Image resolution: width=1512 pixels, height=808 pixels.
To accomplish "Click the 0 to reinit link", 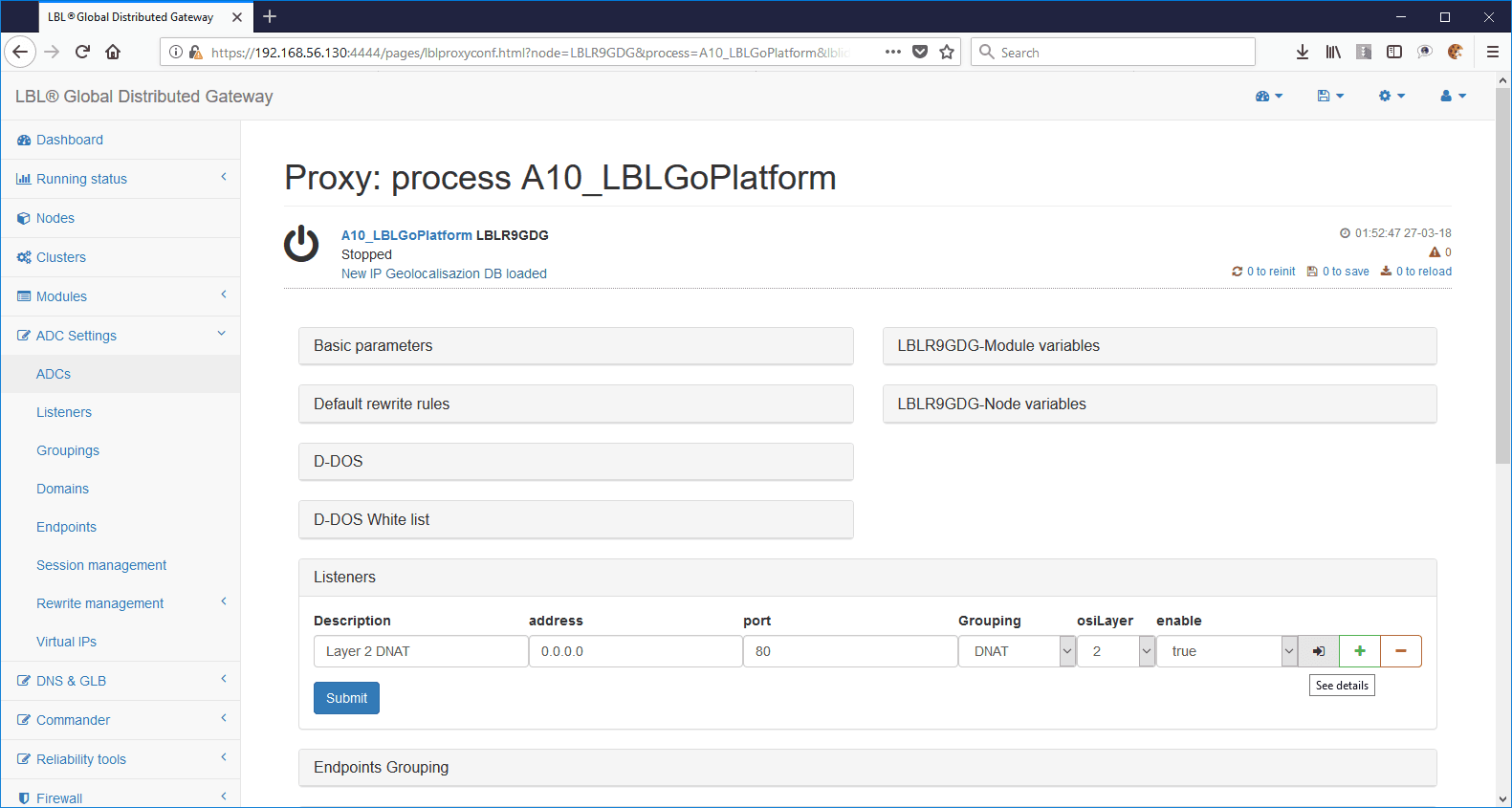I will pyautogui.click(x=1263, y=272).
